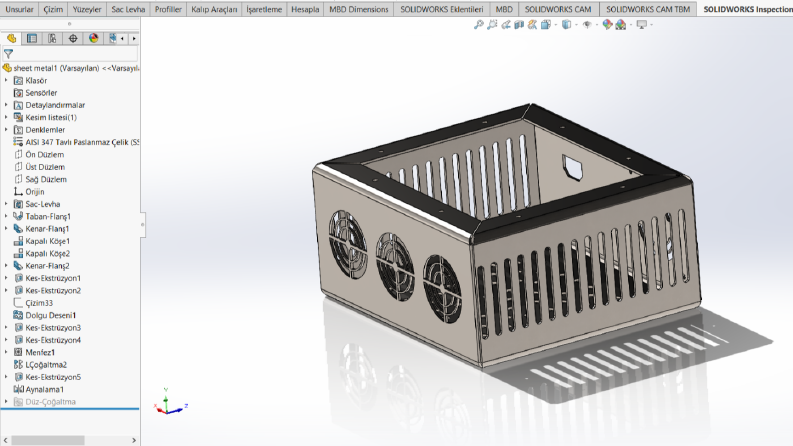The image size is (793, 446).
Task: Open the Display Style dropdown arrow
Action: pyautogui.click(x=576, y=24)
